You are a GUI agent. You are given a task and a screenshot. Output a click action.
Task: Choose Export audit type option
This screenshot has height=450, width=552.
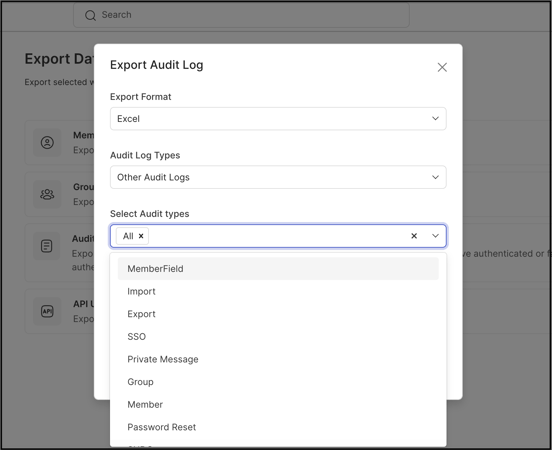278,314
